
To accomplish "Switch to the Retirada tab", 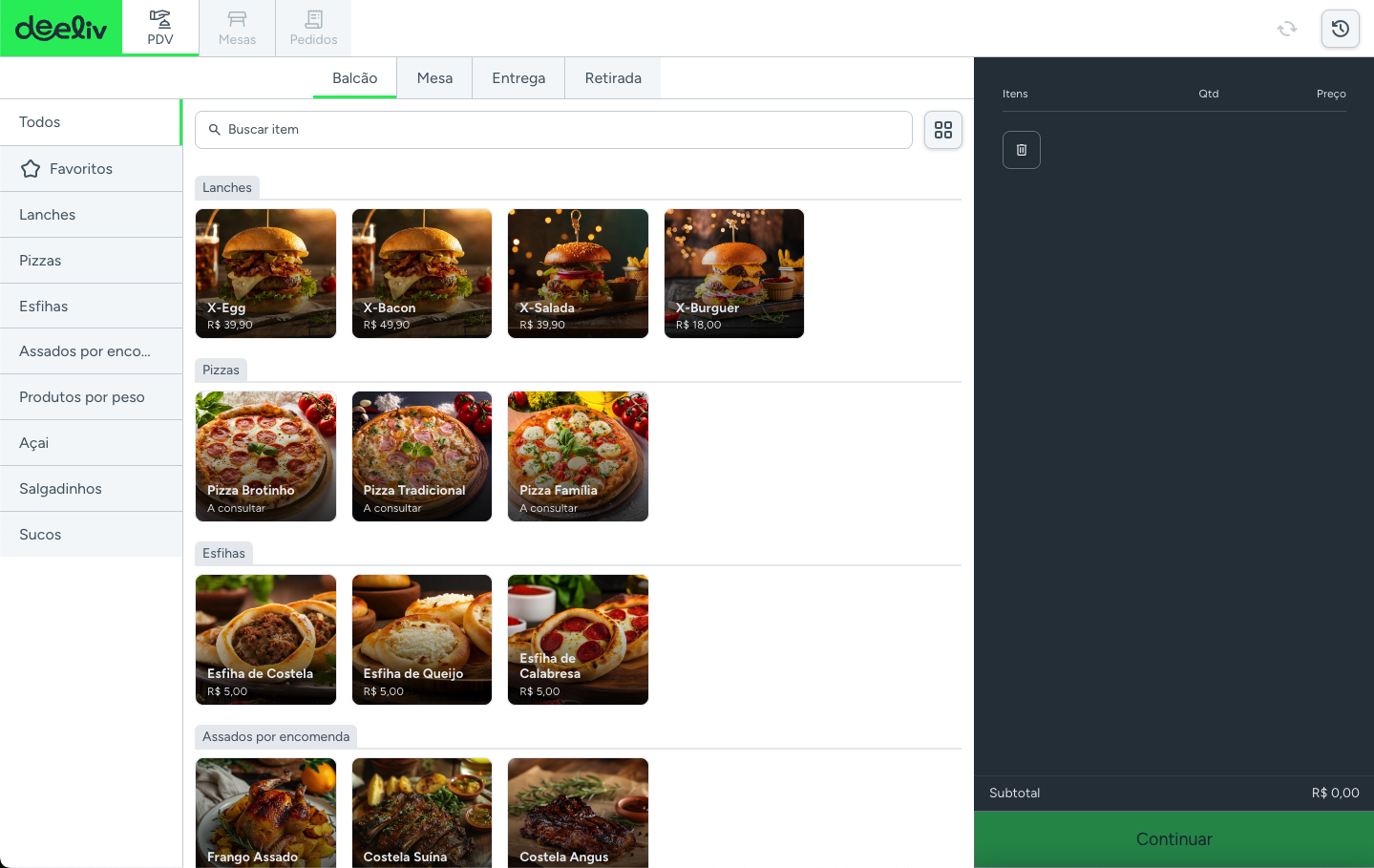I will pyautogui.click(x=613, y=78).
